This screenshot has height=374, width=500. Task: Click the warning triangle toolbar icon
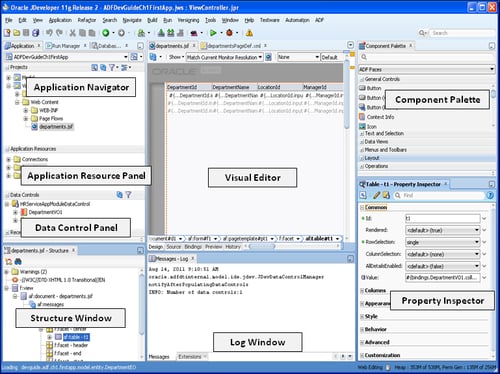249,33
